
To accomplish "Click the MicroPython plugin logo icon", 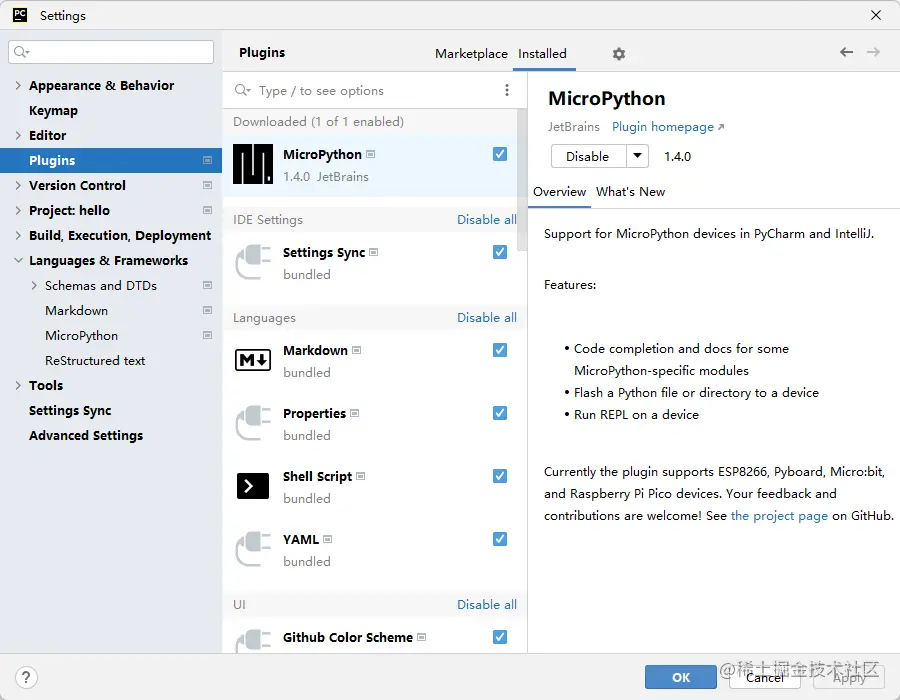I will (x=250, y=161).
